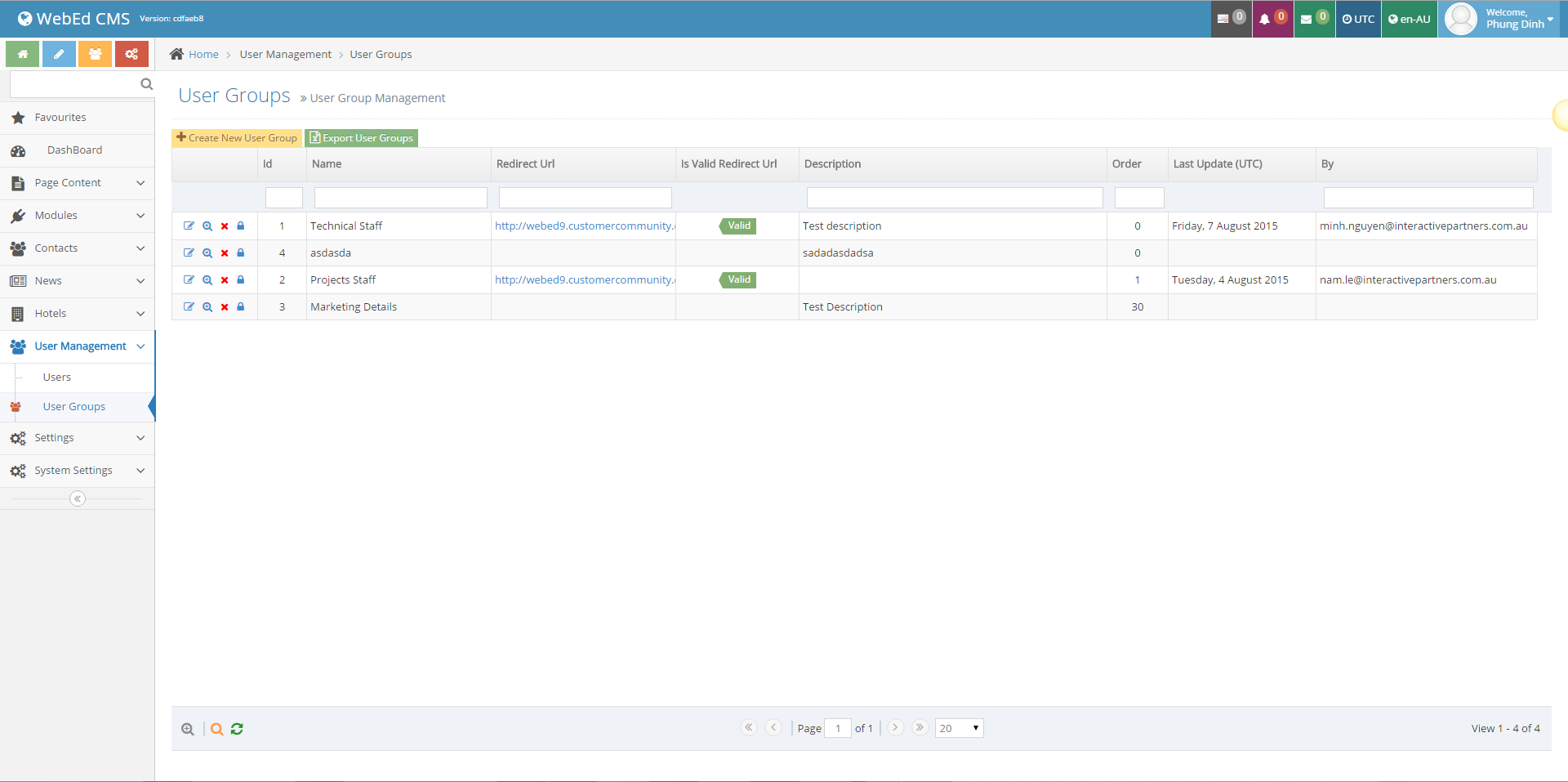Click the Name column filter field
The image size is (1568, 782).
tap(400, 198)
